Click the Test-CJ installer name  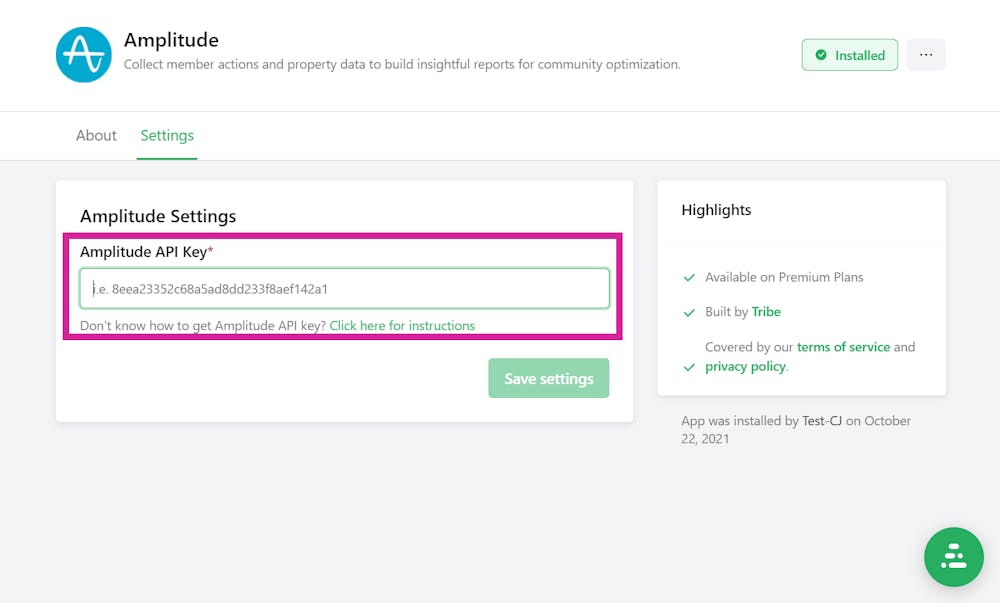(822, 421)
